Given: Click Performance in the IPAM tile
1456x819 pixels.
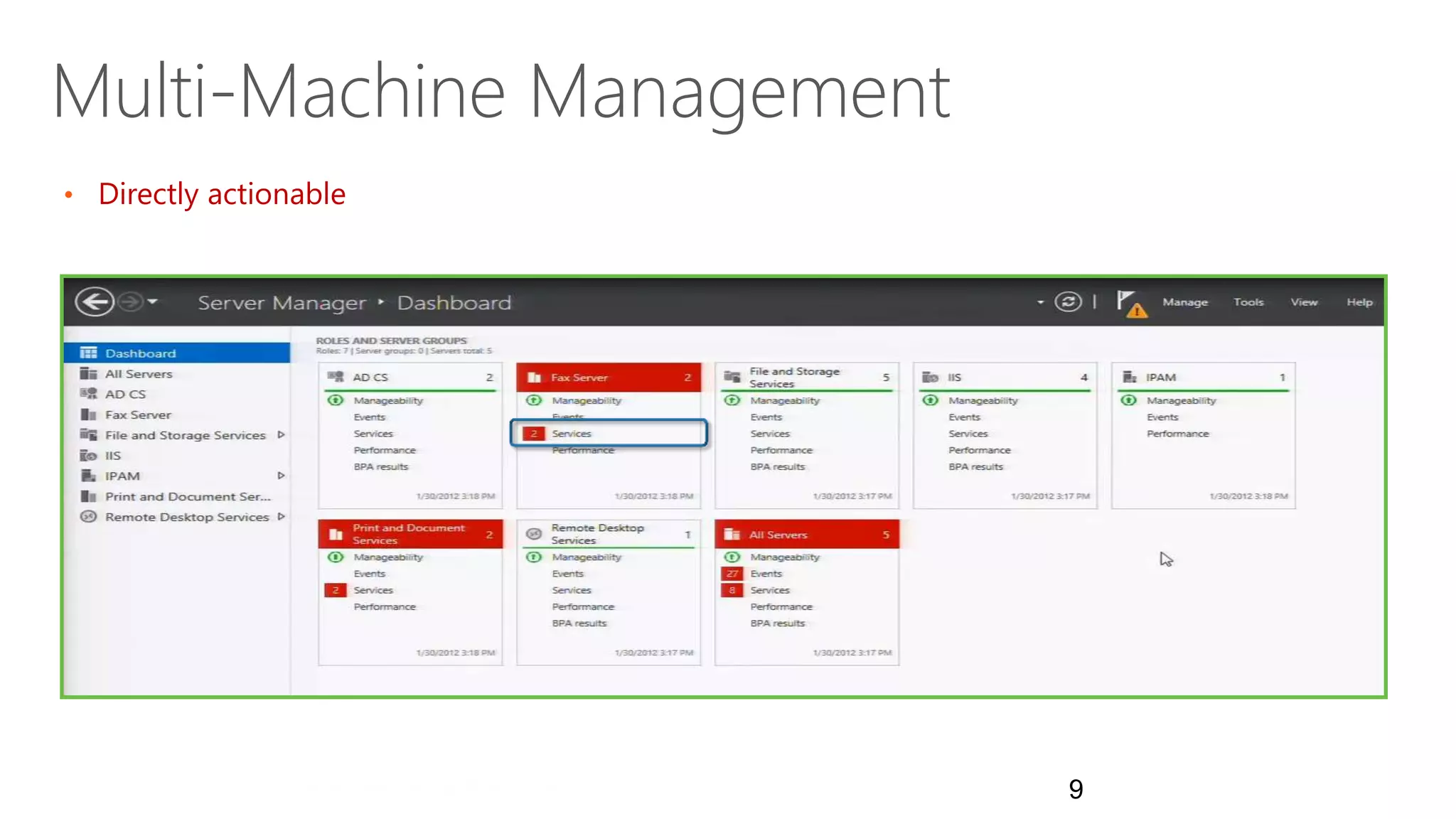Looking at the screenshot, I should click(1177, 434).
